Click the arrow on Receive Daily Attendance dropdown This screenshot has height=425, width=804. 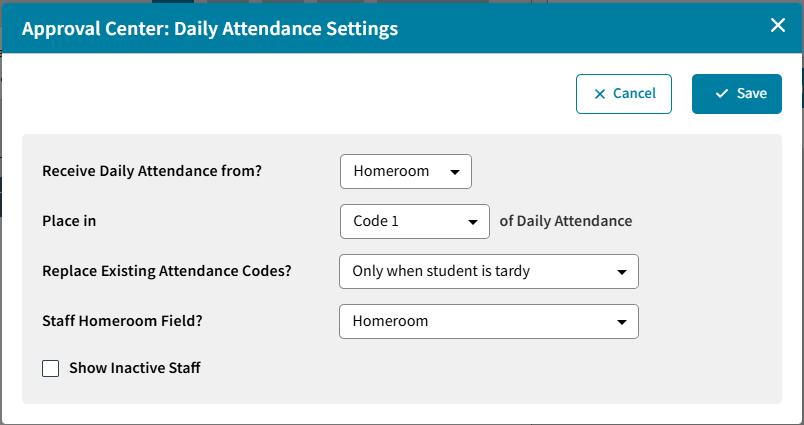pos(454,172)
